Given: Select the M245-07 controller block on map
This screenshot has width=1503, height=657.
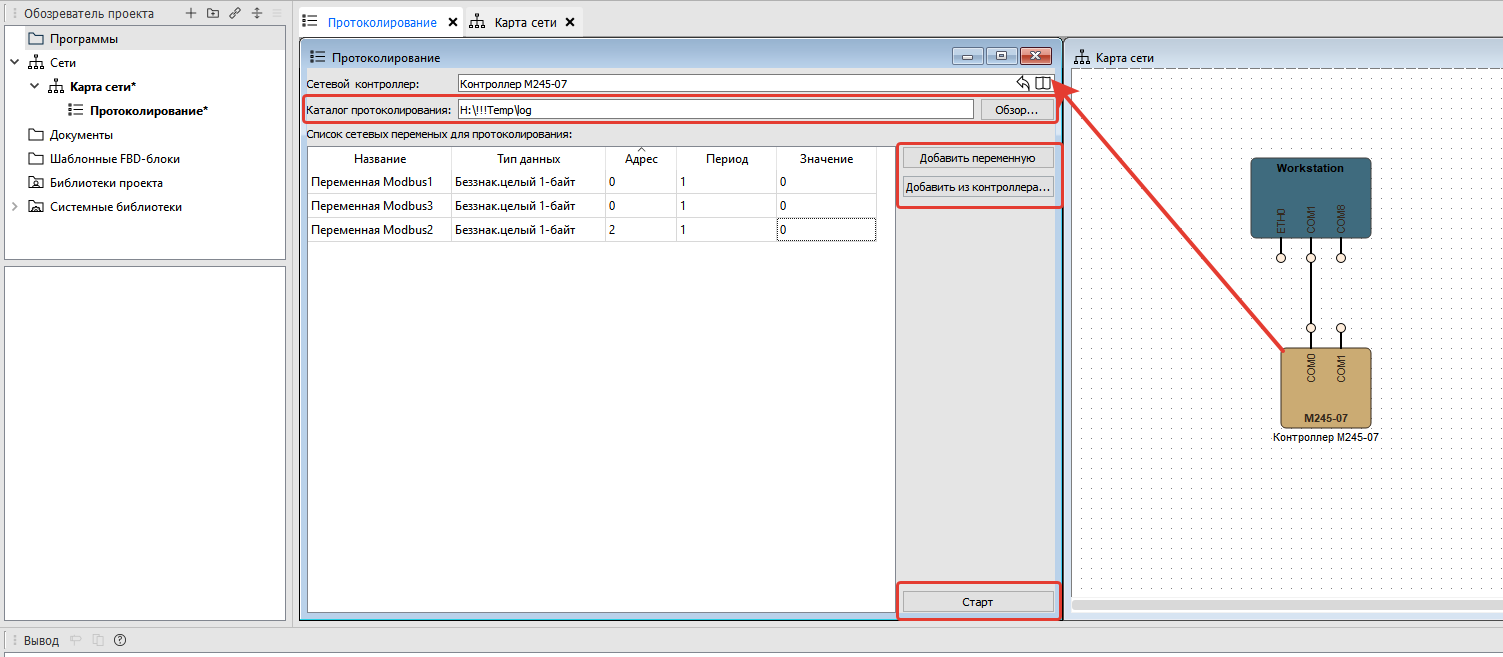Looking at the screenshot, I should pyautogui.click(x=1325, y=389).
